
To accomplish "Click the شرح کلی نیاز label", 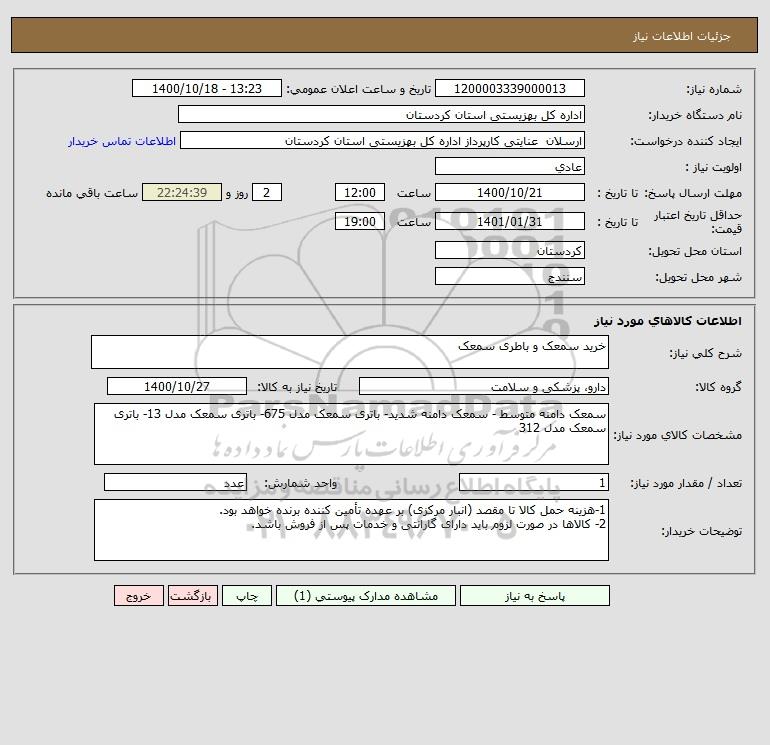I will (x=706, y=353).
